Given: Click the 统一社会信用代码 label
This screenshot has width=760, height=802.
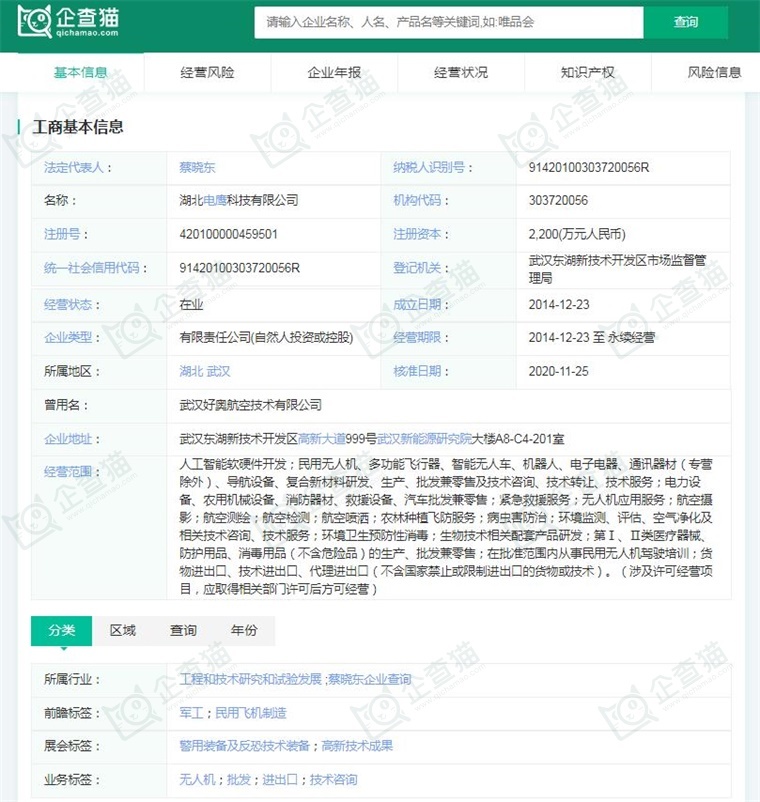Looking at the screenshot, I should [92, 268].
